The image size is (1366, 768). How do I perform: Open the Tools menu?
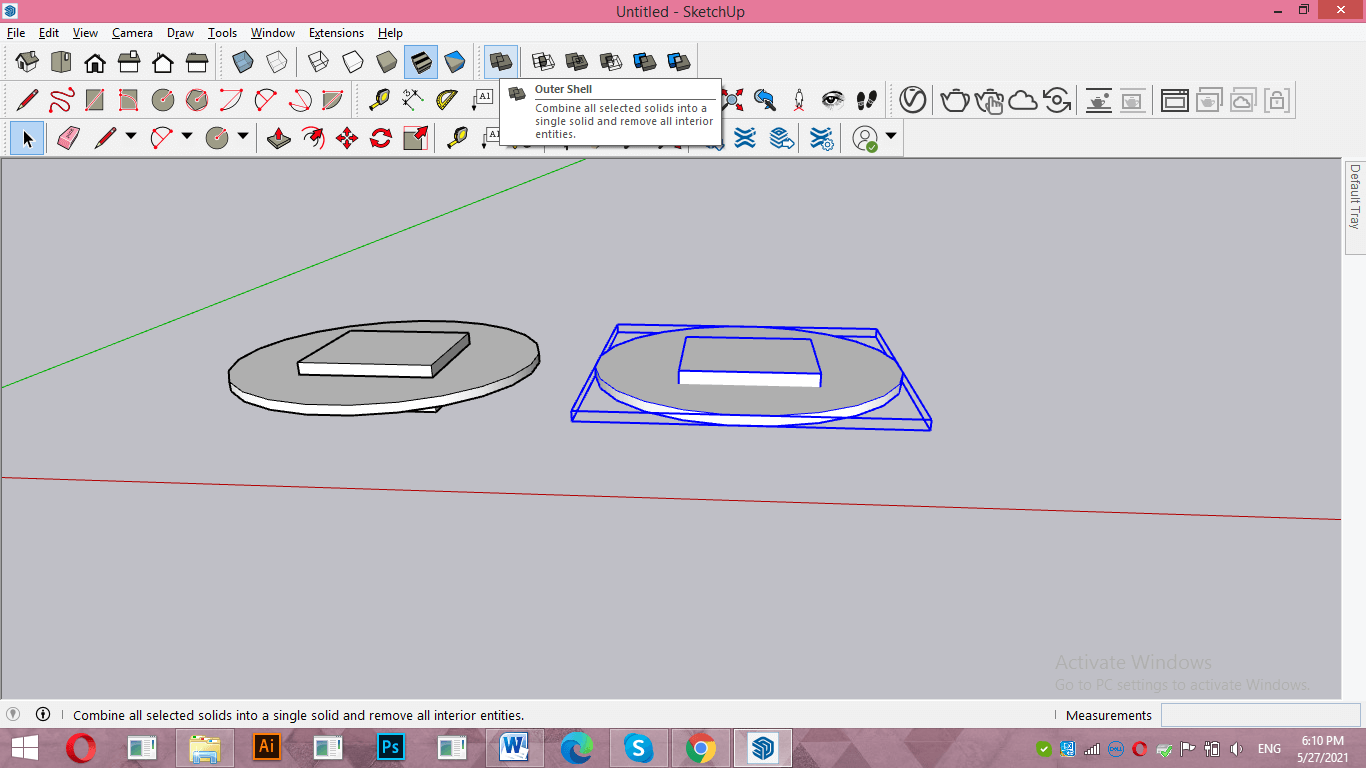click(222, 33)
